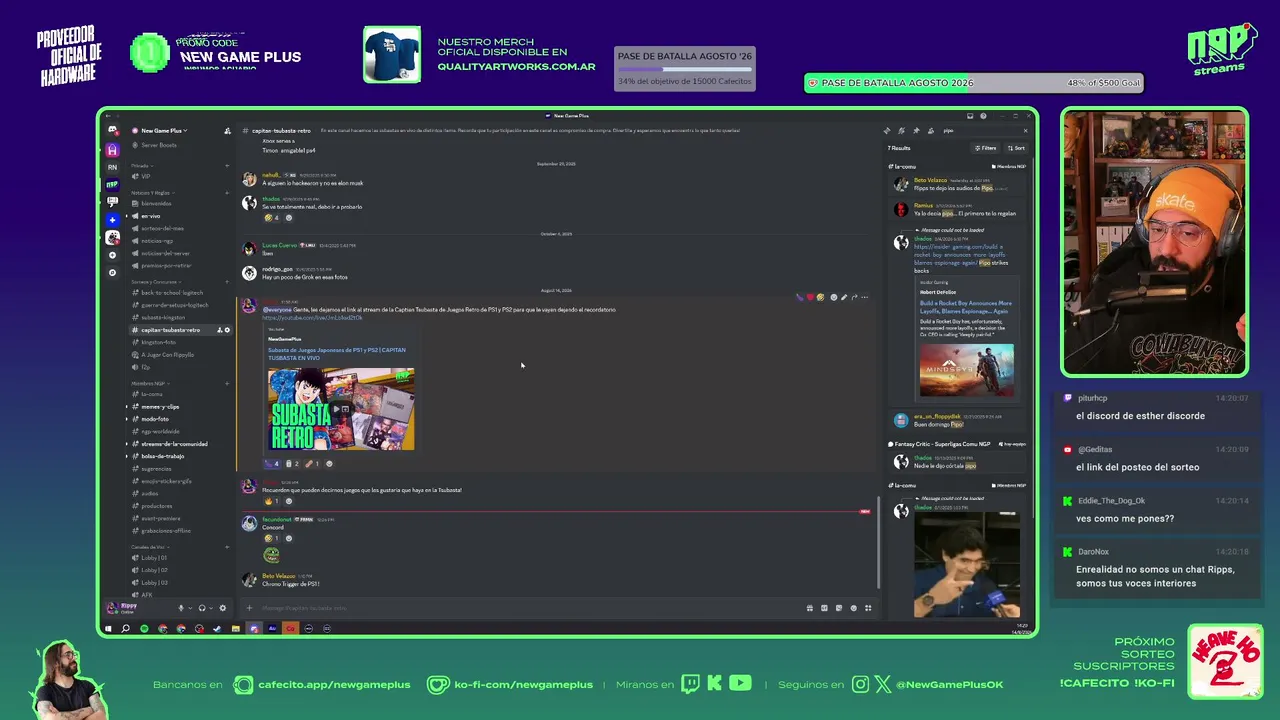Open File Explorer from the taskbar

[235, 629]
